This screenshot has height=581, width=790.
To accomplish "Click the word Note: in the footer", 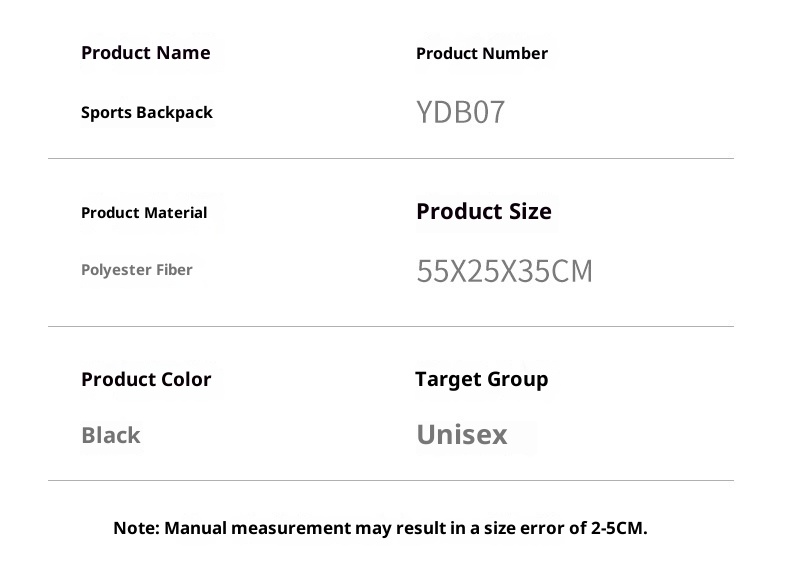I will 136,527.
